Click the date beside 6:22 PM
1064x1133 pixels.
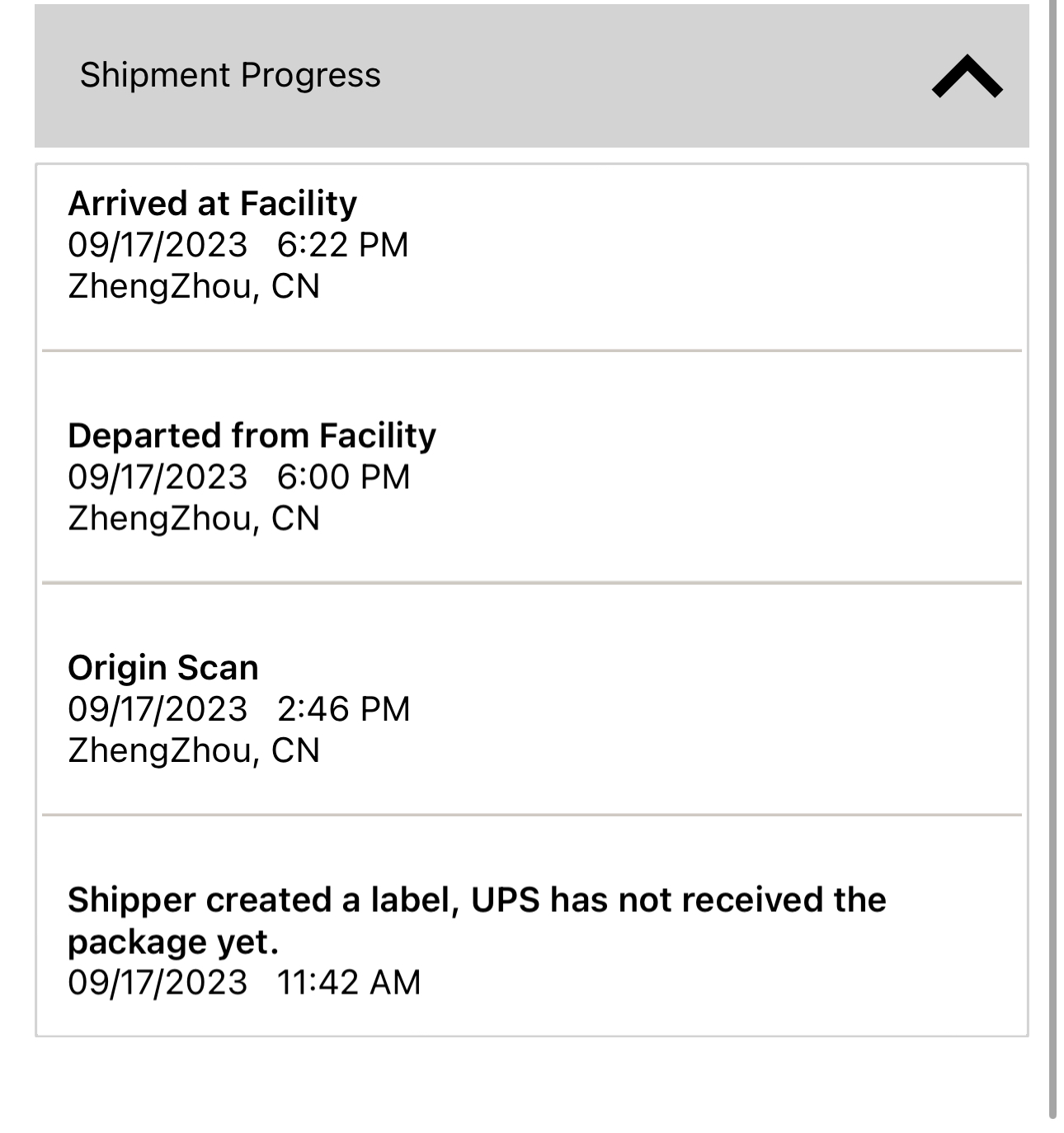pyautogui.click(x=158, y=245)
